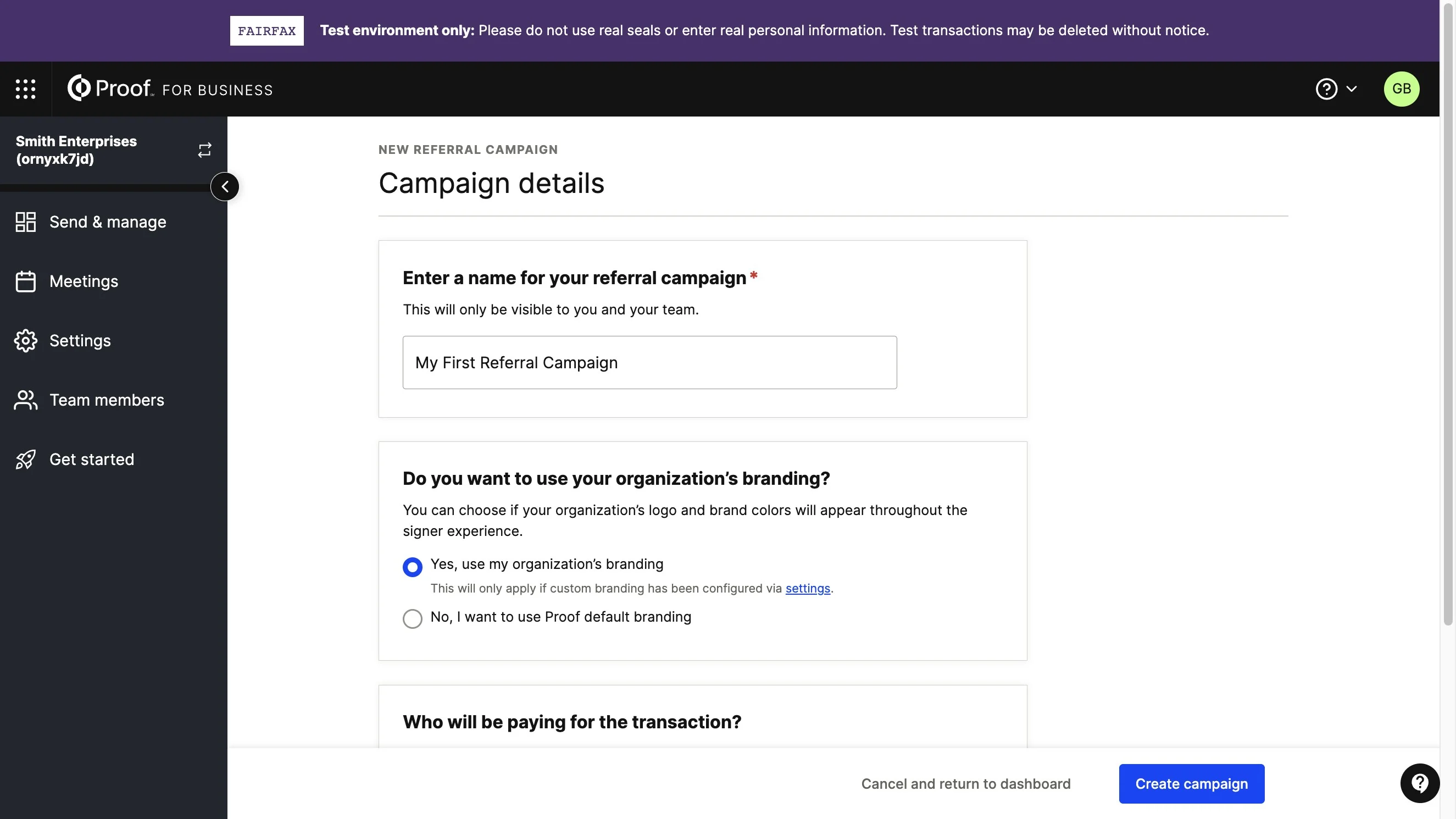Collapse the sidebar with the chevron button
Viewport: 1456px width, 819px height.
pyautogui.click(x=225, y=187)
